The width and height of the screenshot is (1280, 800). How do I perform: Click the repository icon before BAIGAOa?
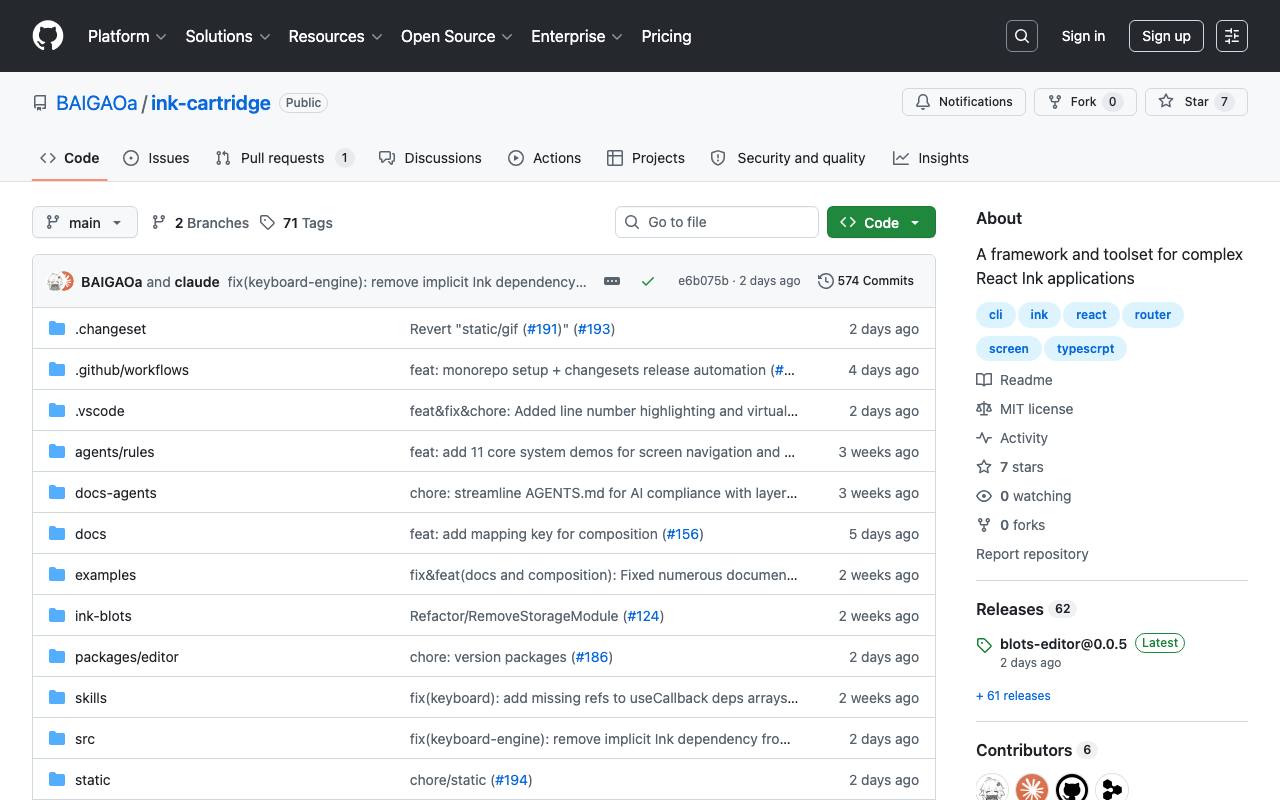tap(40, 103)
